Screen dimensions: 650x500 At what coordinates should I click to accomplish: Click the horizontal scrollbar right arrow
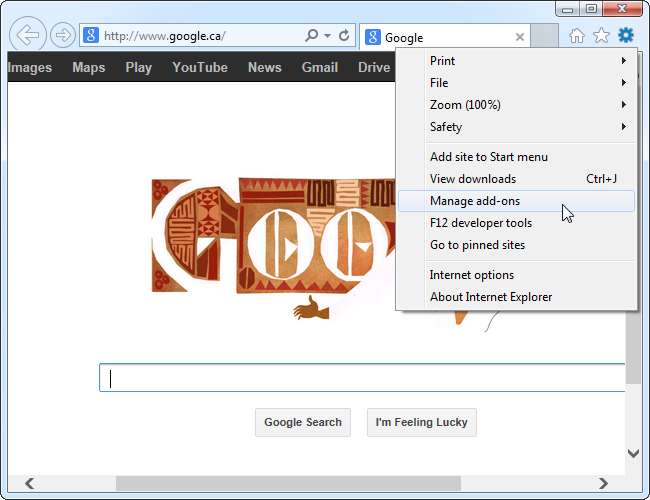click(x=603, y=483)
